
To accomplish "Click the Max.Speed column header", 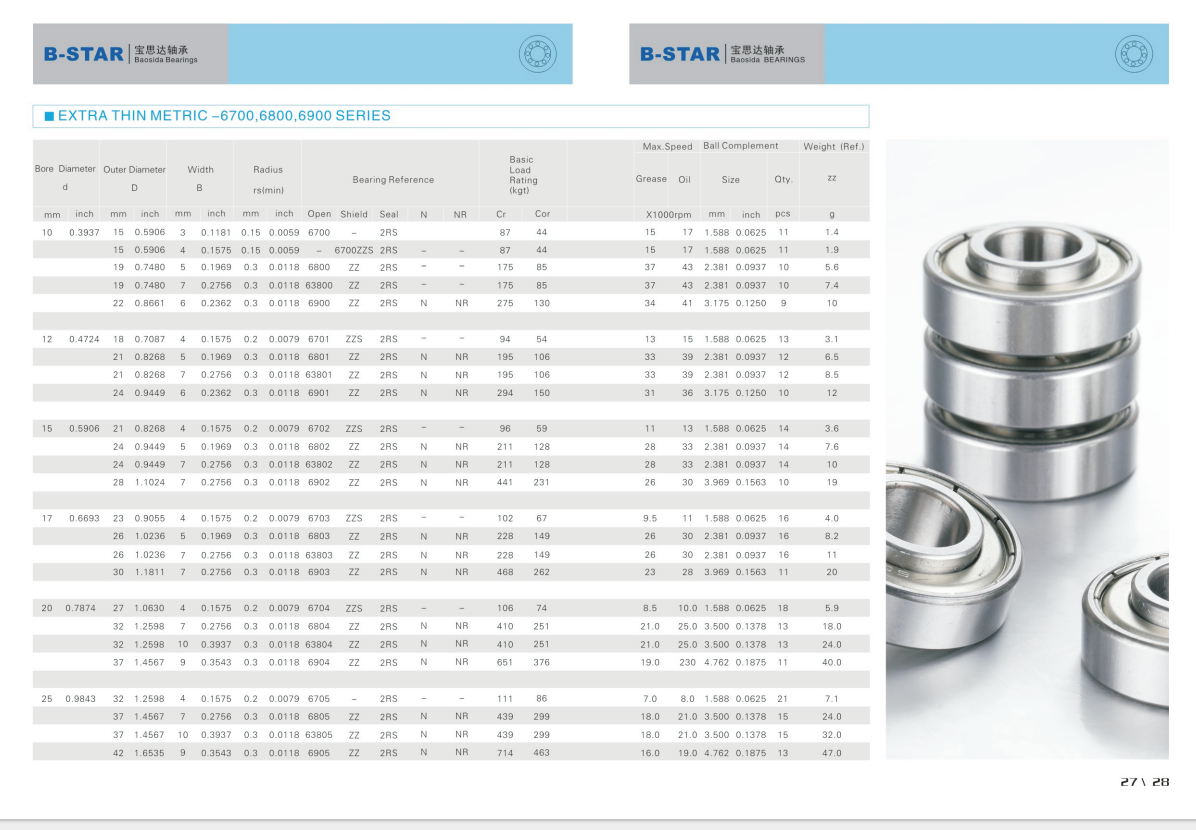I will pos(667,146).
